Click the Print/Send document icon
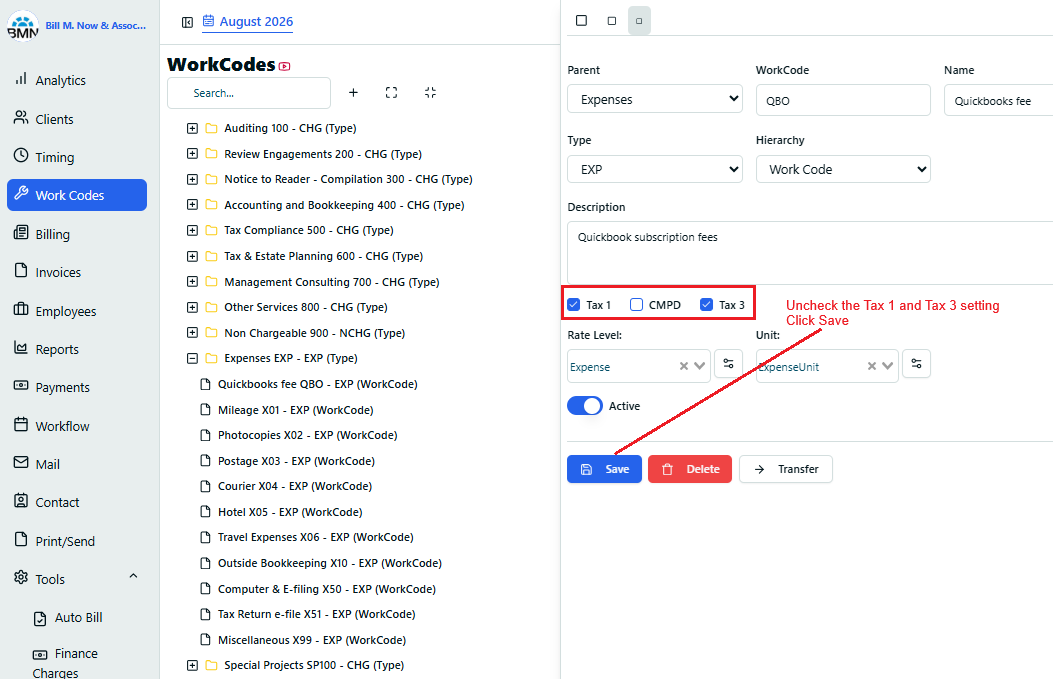The image size is (1053, 679). point(21,539)
